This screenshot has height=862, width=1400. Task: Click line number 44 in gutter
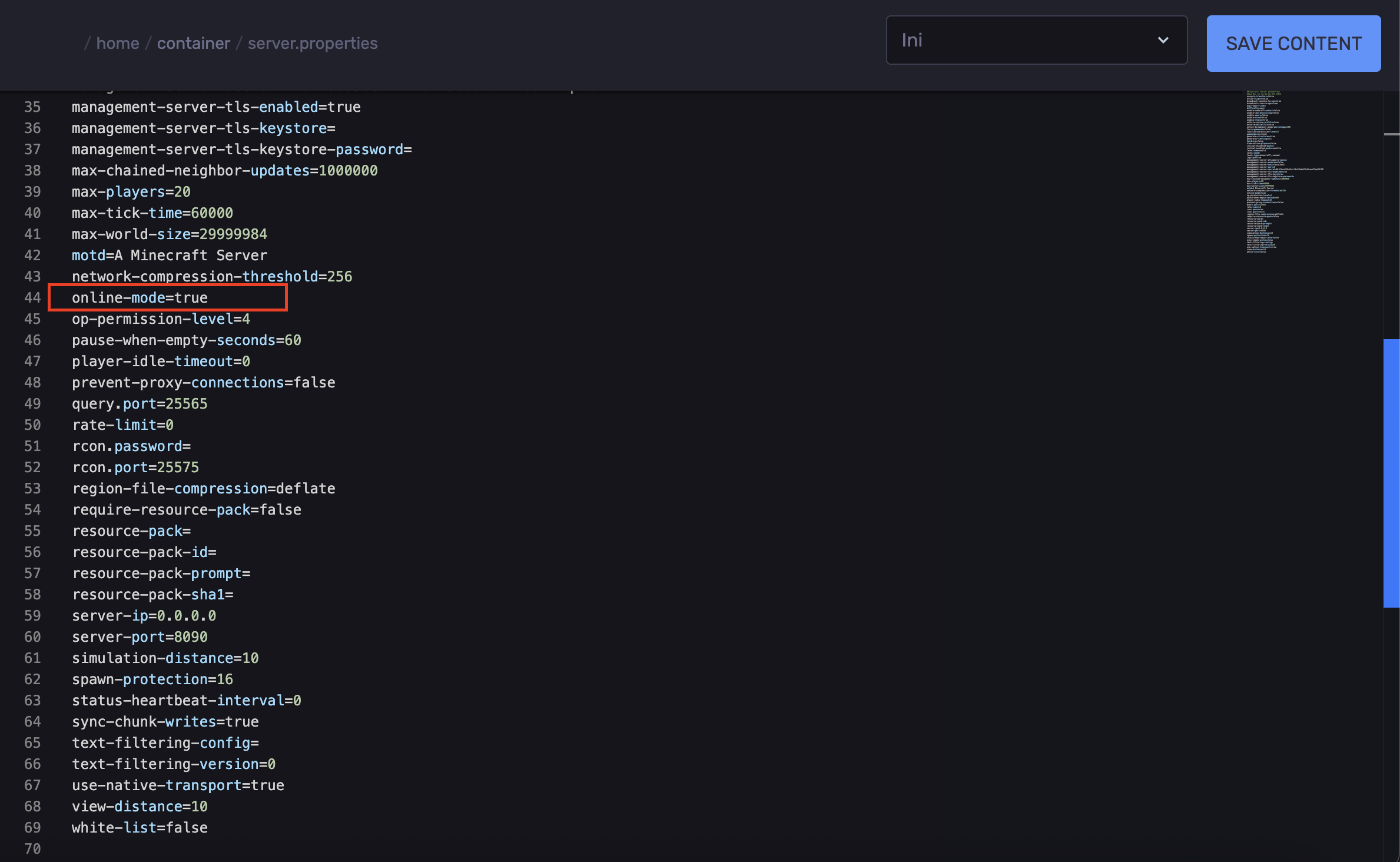click(x=32, y=298)
